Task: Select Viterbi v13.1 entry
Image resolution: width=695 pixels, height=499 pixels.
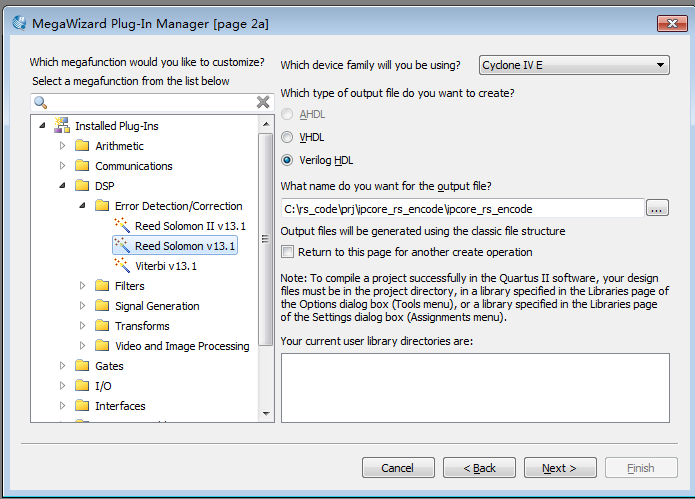Action: click(x=166, y=266)
